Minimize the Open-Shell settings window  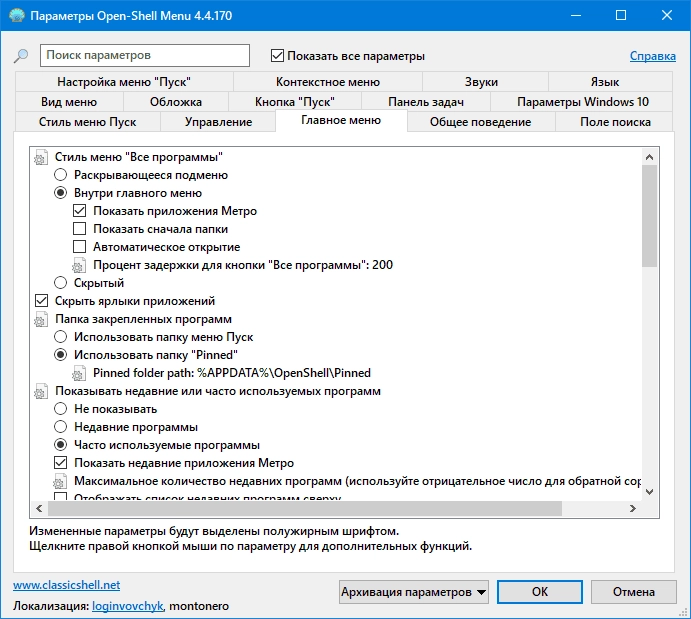576,15
